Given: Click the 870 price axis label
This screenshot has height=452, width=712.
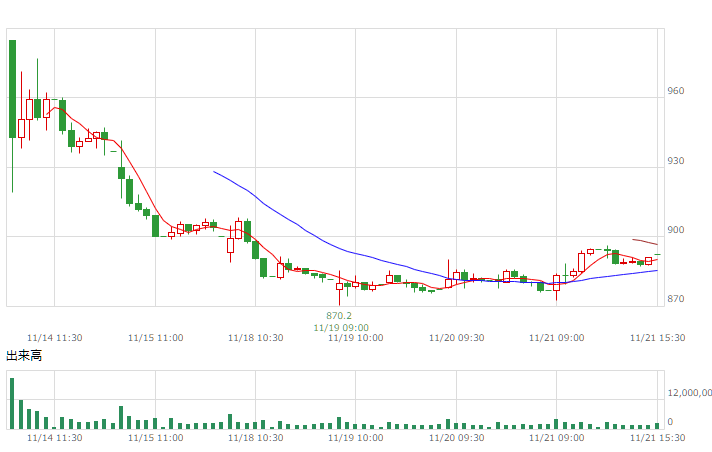Looking at the screenshot, I should coord(675,299).
